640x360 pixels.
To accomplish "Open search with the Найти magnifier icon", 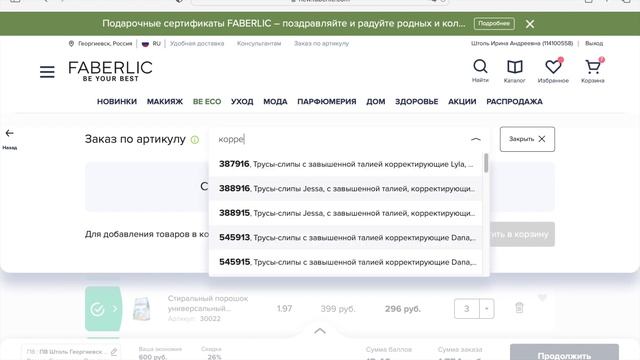I will pyautogui.click(x=480, y=71).
